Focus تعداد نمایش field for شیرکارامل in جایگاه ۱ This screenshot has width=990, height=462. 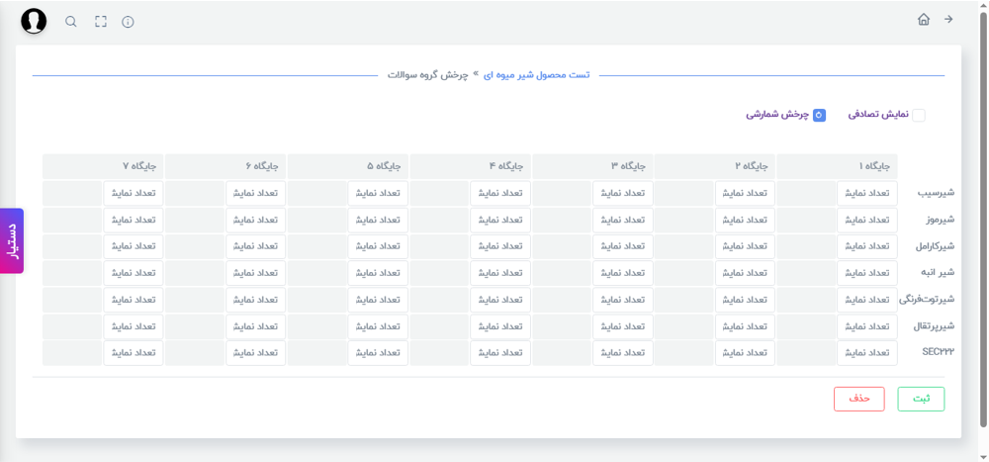click(x=868, y=246)
